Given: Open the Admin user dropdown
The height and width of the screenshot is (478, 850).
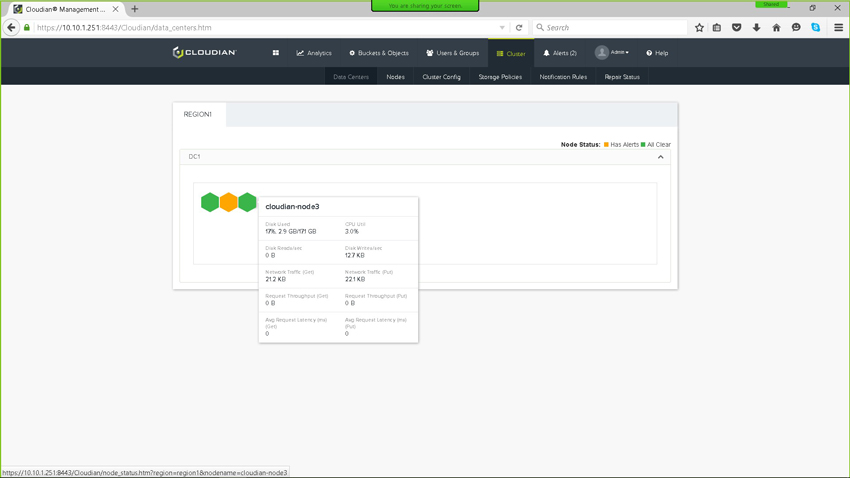Looking at the screenshot, I should [612, 53].
